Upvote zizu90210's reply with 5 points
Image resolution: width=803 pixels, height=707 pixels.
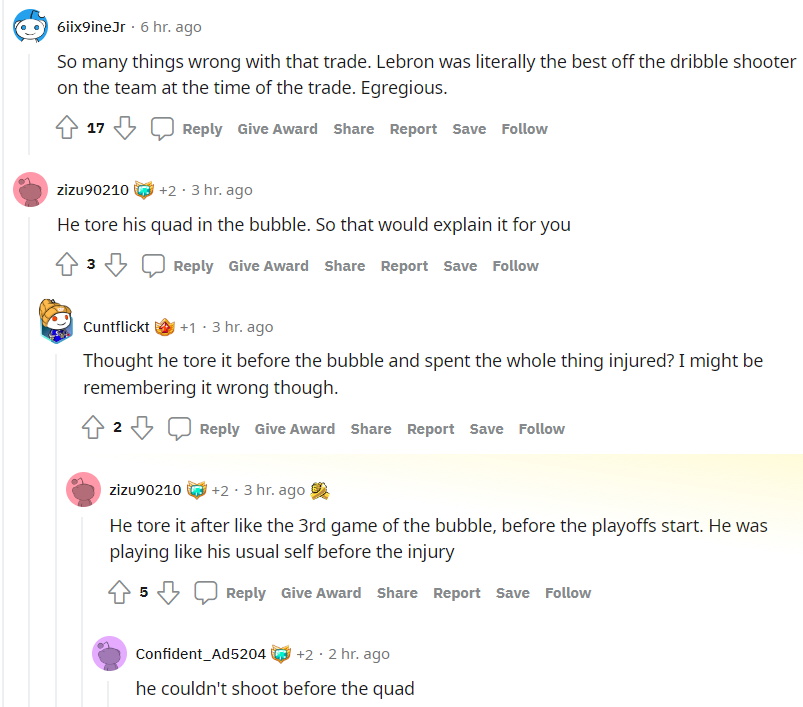[119, 593]
